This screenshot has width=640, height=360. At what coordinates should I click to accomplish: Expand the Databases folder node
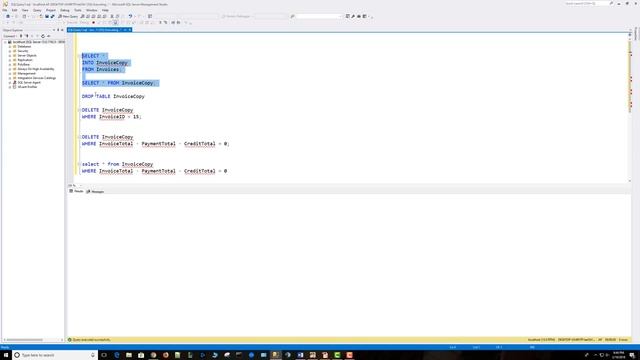(10, 47)
